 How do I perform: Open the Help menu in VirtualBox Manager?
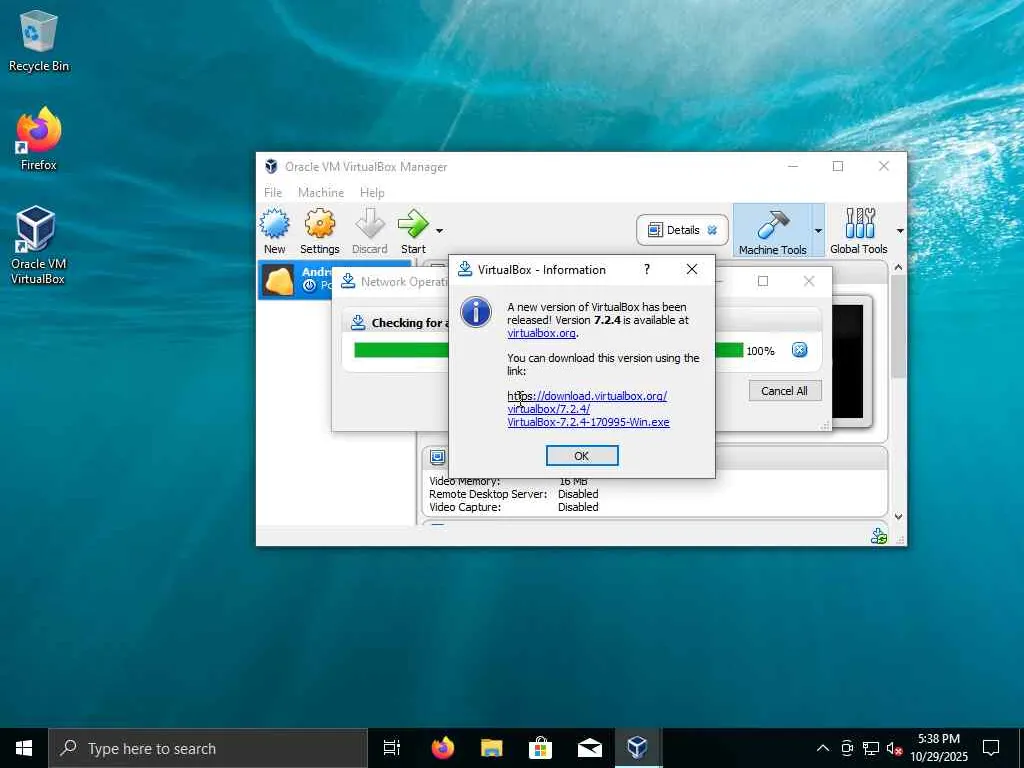coord(372,193)
